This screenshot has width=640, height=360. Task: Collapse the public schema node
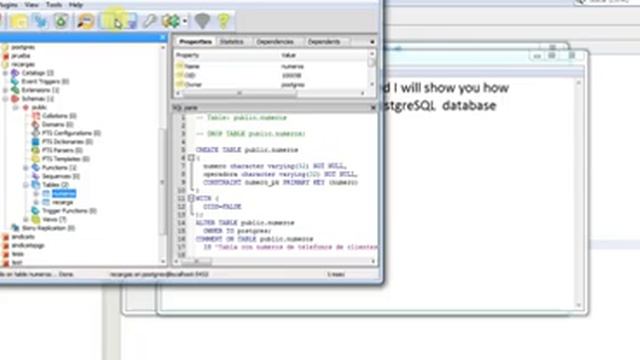click(16, 107)
